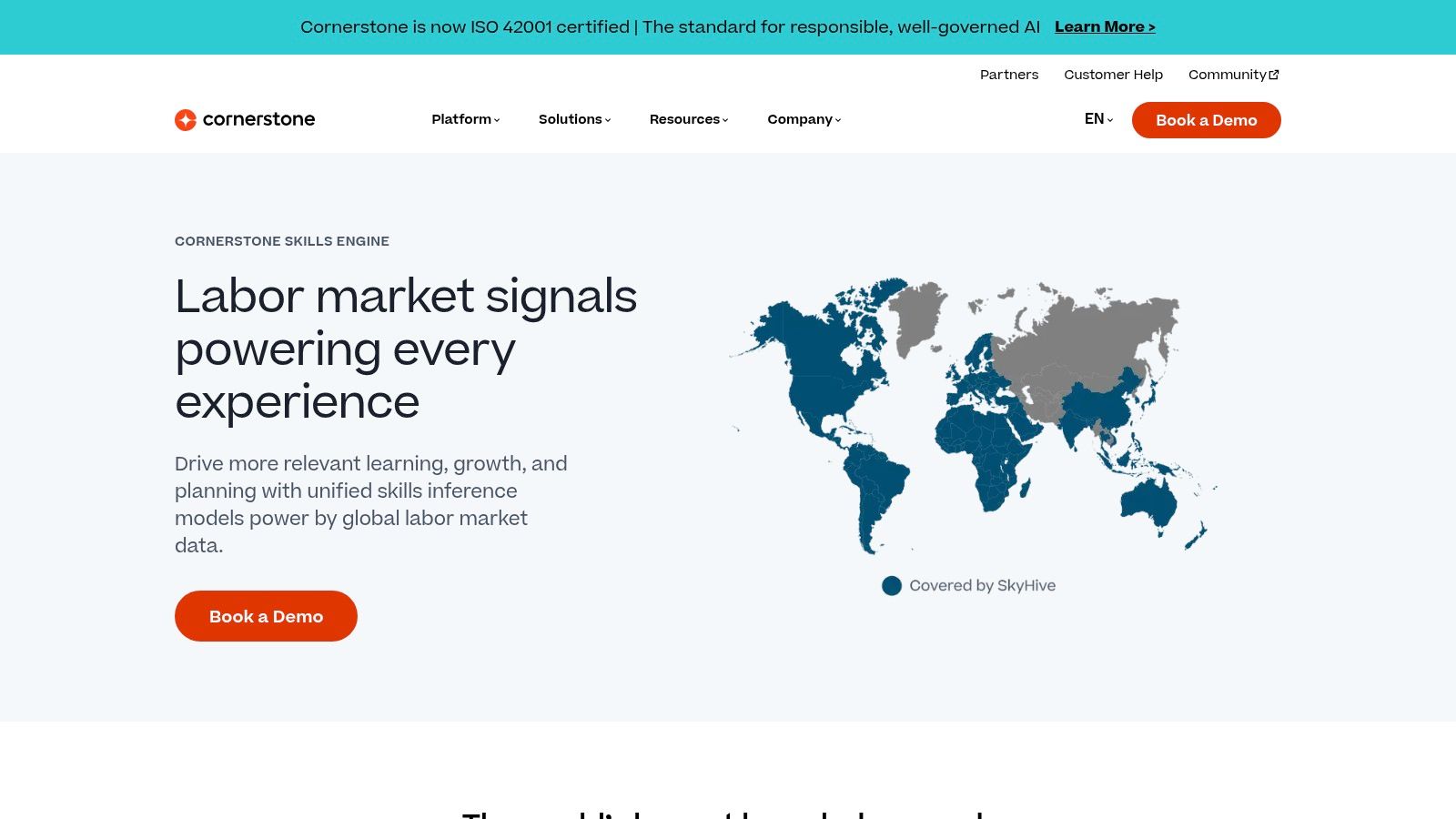Viewport: 1456px width, 819px height.
Task: Click the Cornerstone orange logo icon
Action: pos(186,120)
